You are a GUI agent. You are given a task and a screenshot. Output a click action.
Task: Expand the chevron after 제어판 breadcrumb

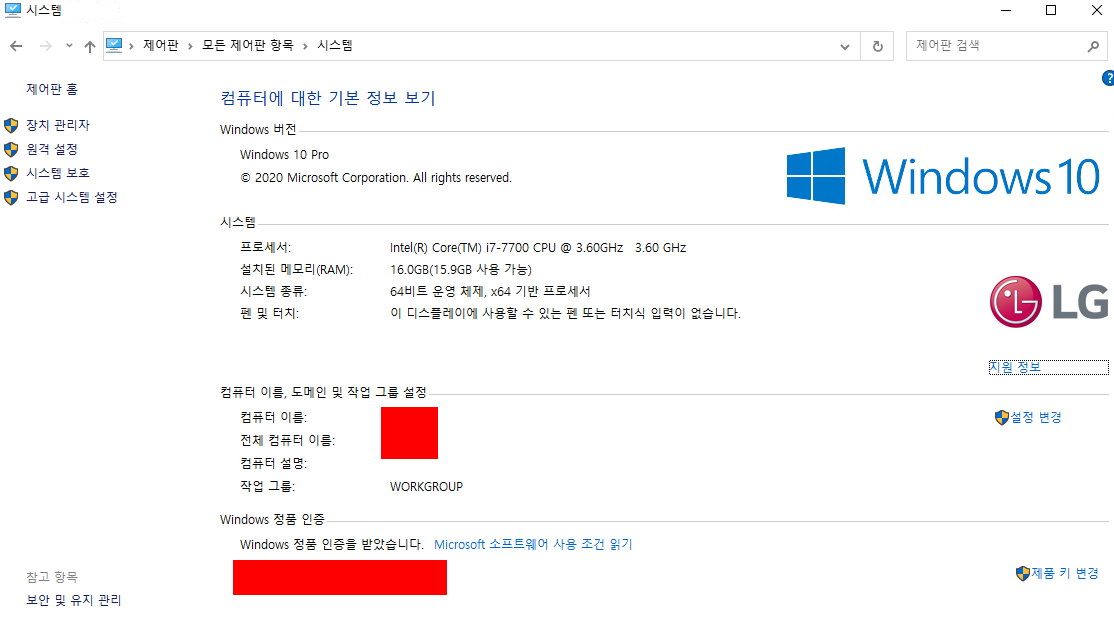click(x=190, y=46)
